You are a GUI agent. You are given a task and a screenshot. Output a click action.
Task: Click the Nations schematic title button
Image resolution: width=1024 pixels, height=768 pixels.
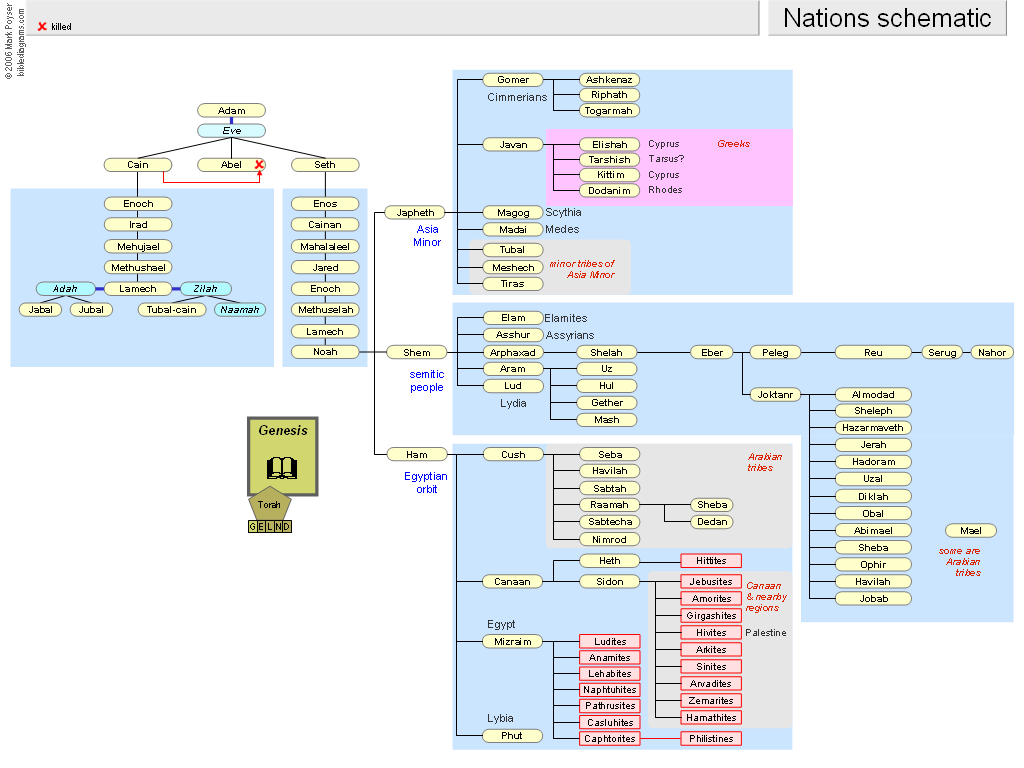coord(887,18)
